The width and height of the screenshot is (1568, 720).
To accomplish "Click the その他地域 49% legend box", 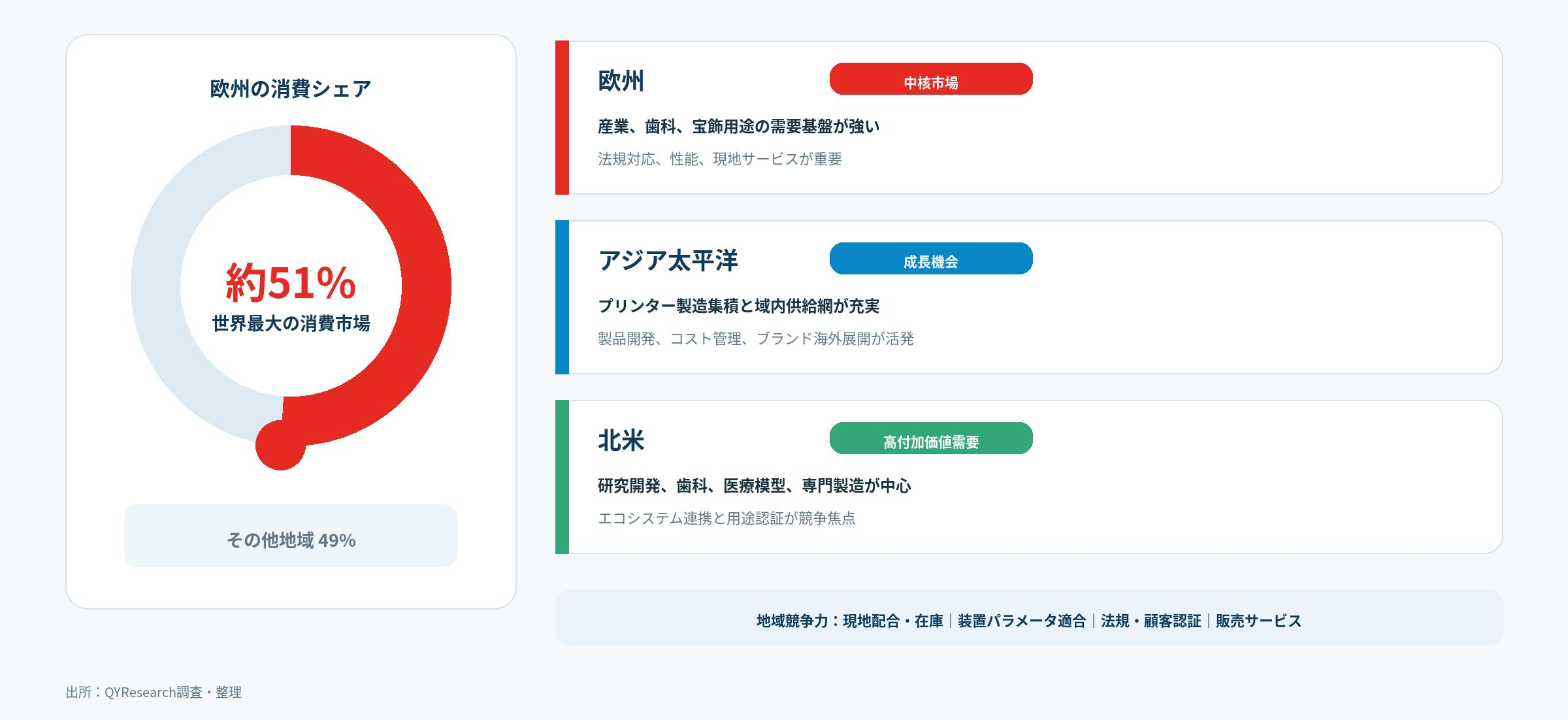I will click(x=291, y=536).
